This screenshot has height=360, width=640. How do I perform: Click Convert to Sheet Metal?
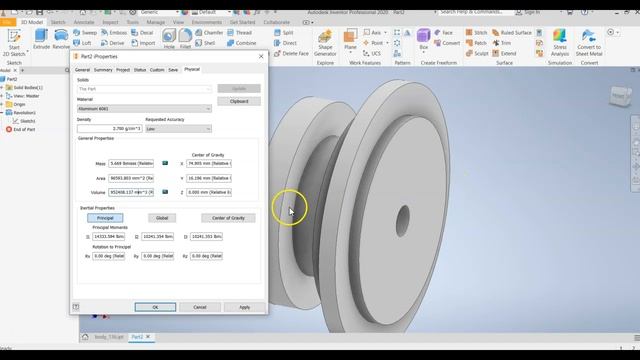coord(589,42)
